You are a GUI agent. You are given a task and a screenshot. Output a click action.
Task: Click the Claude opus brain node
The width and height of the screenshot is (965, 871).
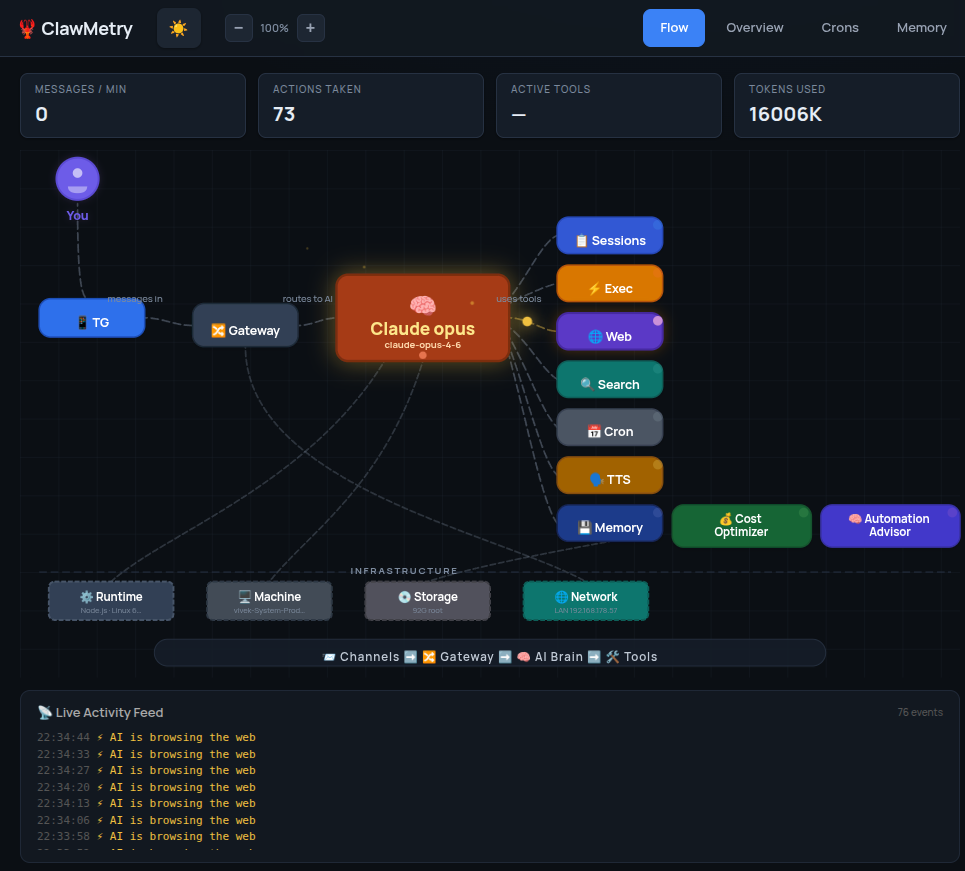[422, 318]
